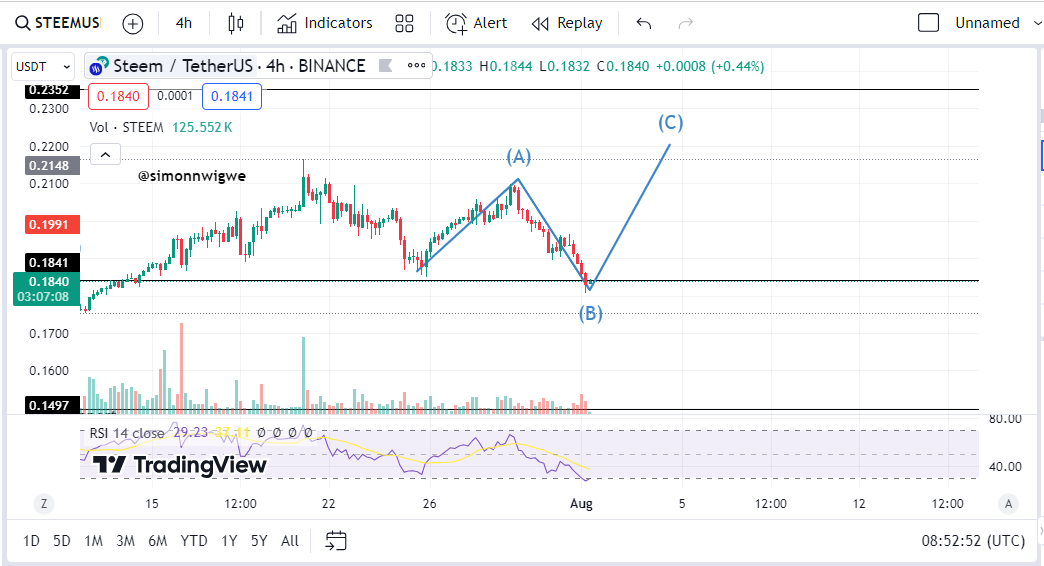Set date range to 5D

[62, 541]
